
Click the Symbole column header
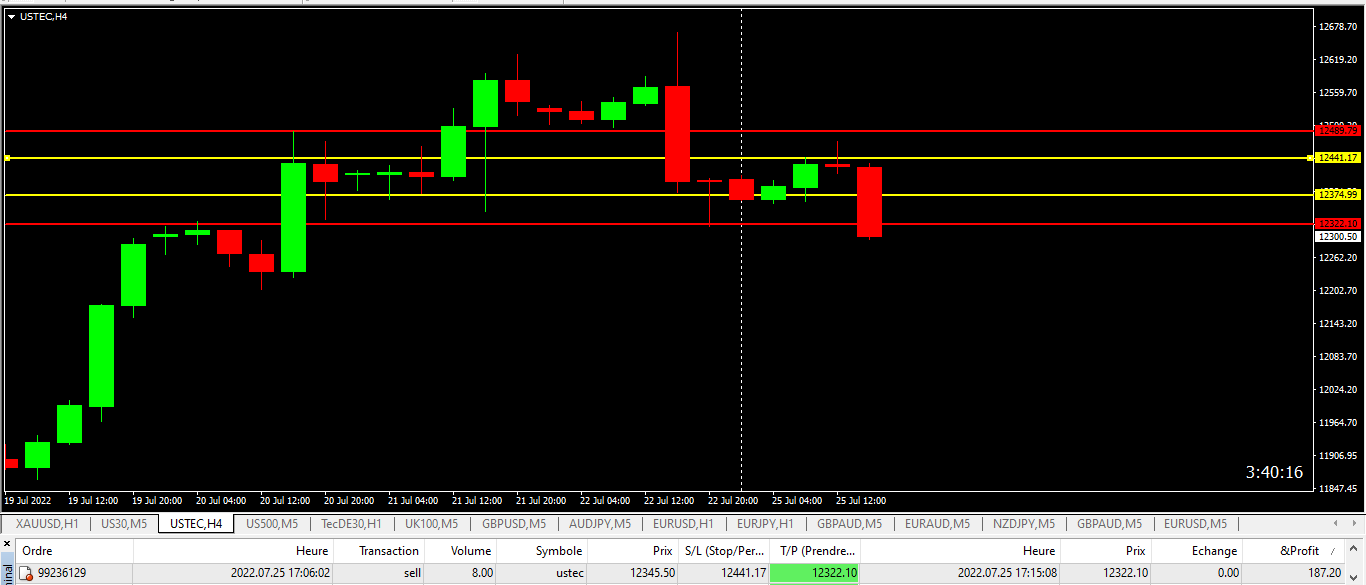[x=558, y=551]
